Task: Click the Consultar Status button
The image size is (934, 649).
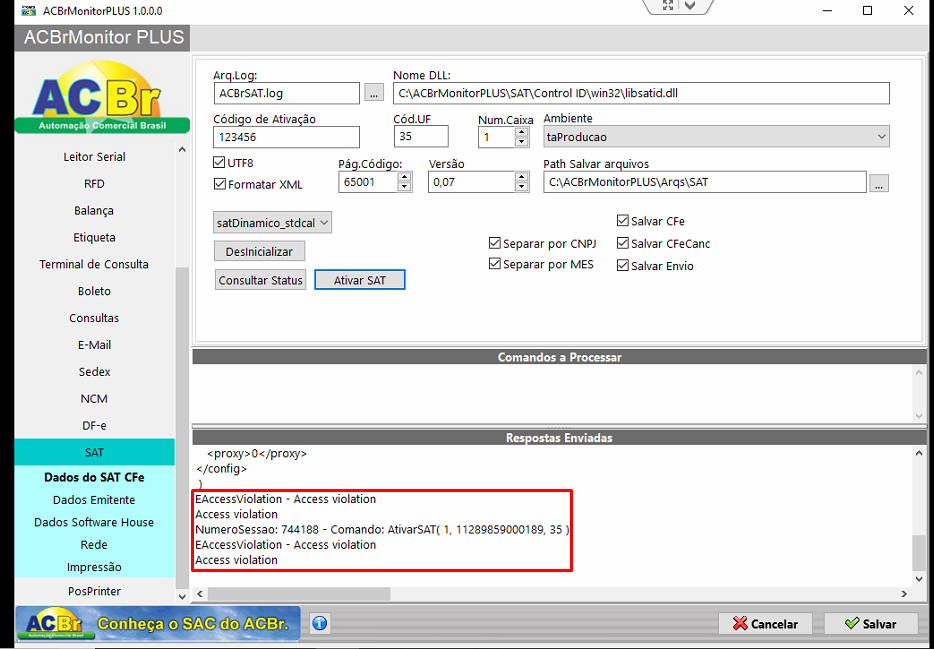Action: click(260, 280)
